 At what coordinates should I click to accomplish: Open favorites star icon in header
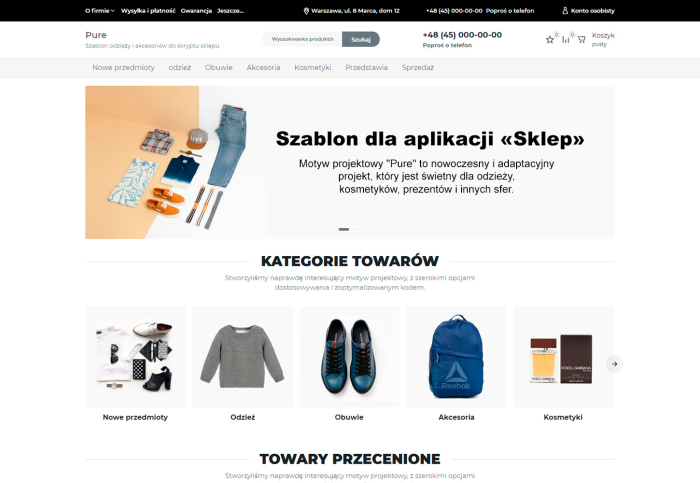tap(550, 40)
